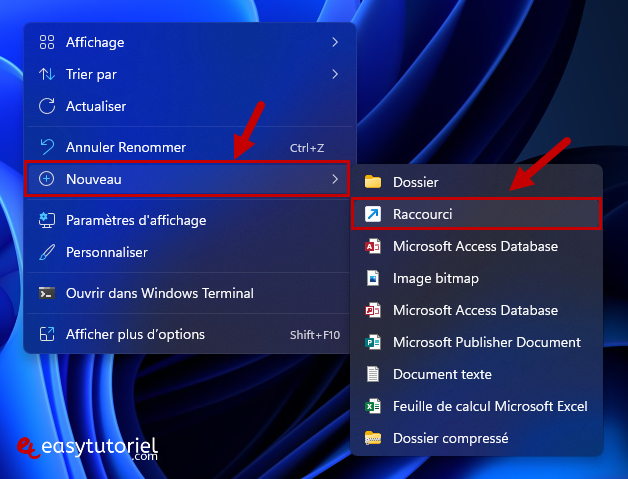The width and height of the screenshot is (628, 479).
Task: Open Paramètres d'affichage
Action: point(190,220)
